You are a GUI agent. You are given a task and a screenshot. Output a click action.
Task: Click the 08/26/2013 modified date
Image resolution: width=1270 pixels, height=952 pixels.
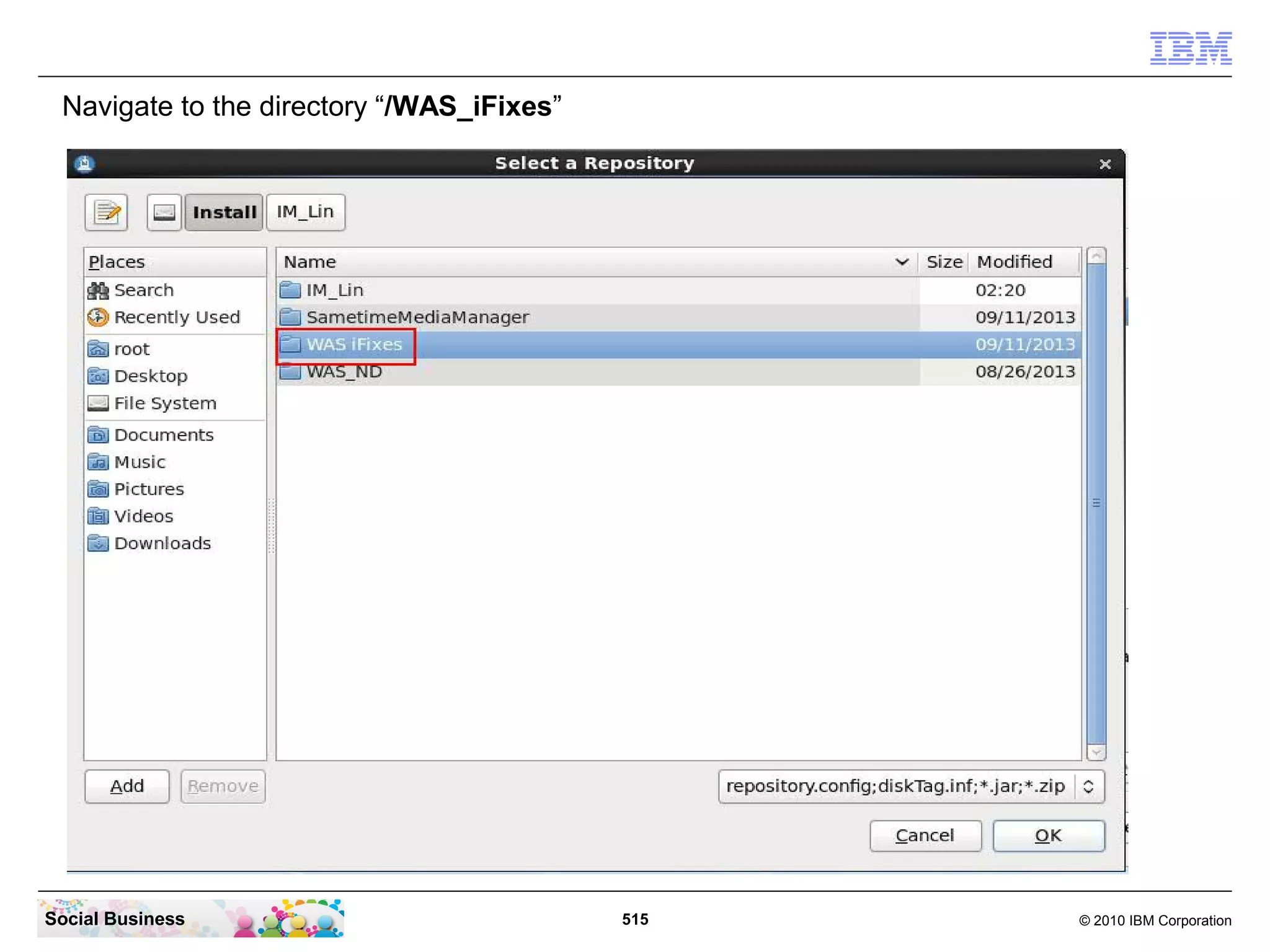point(1025,372)
